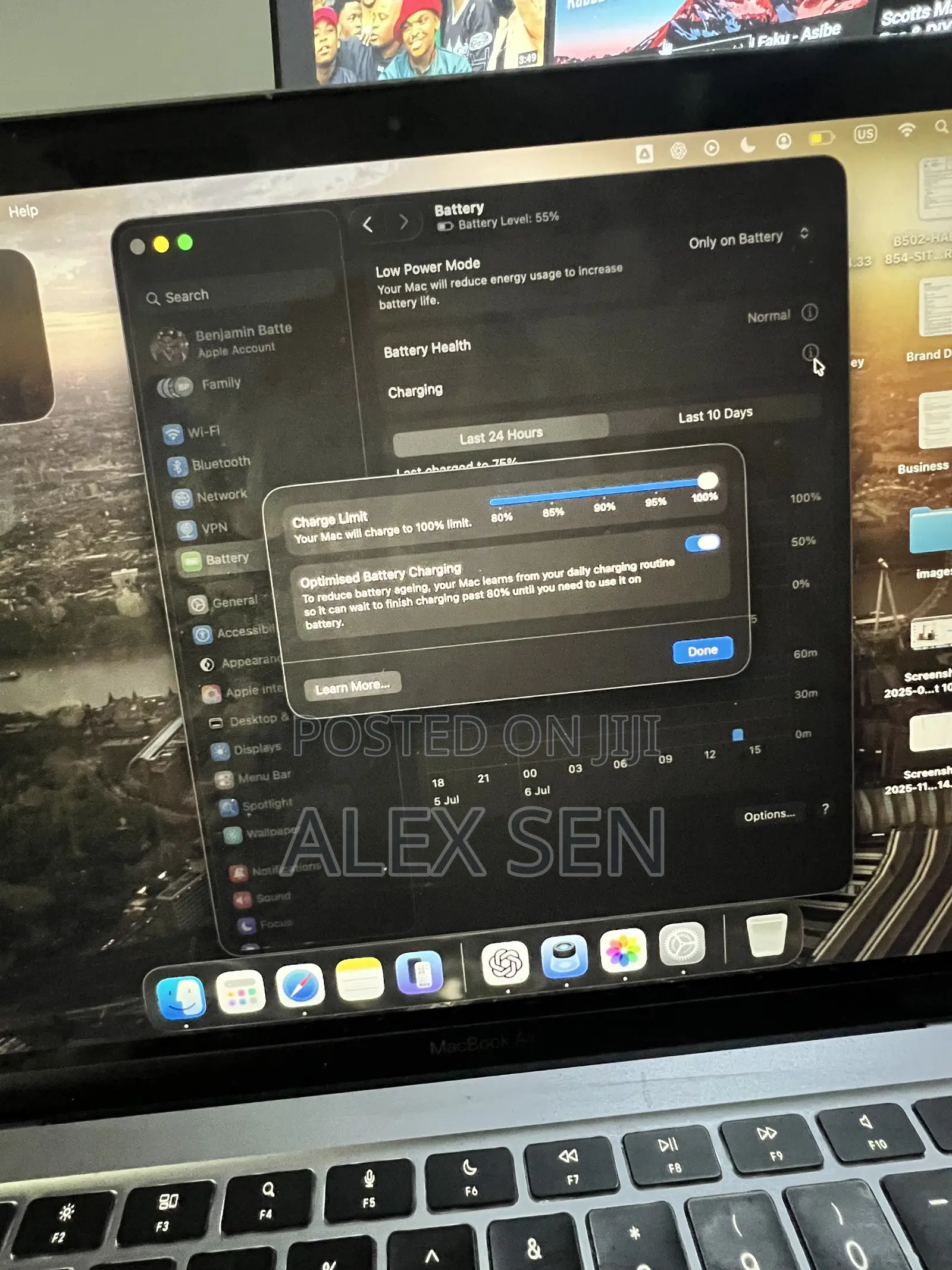
Task: Click the Focus moon icon in menu bar
Action: pos(748,144)
